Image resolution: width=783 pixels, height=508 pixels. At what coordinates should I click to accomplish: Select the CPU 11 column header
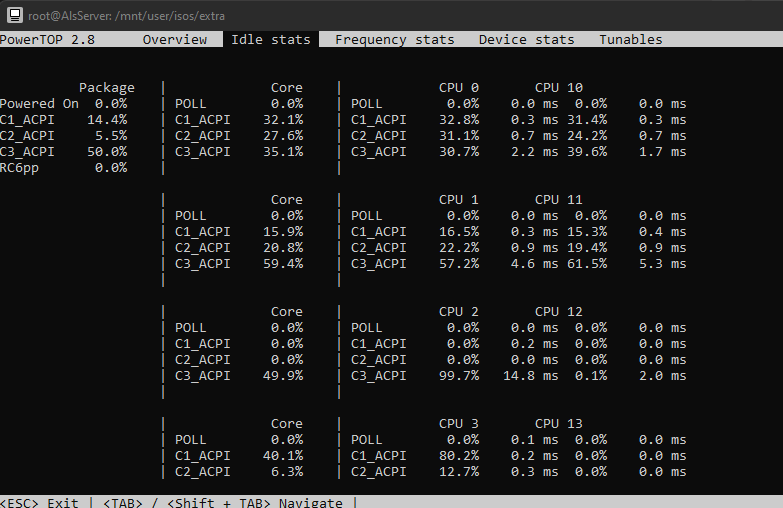tap(559, 200)
